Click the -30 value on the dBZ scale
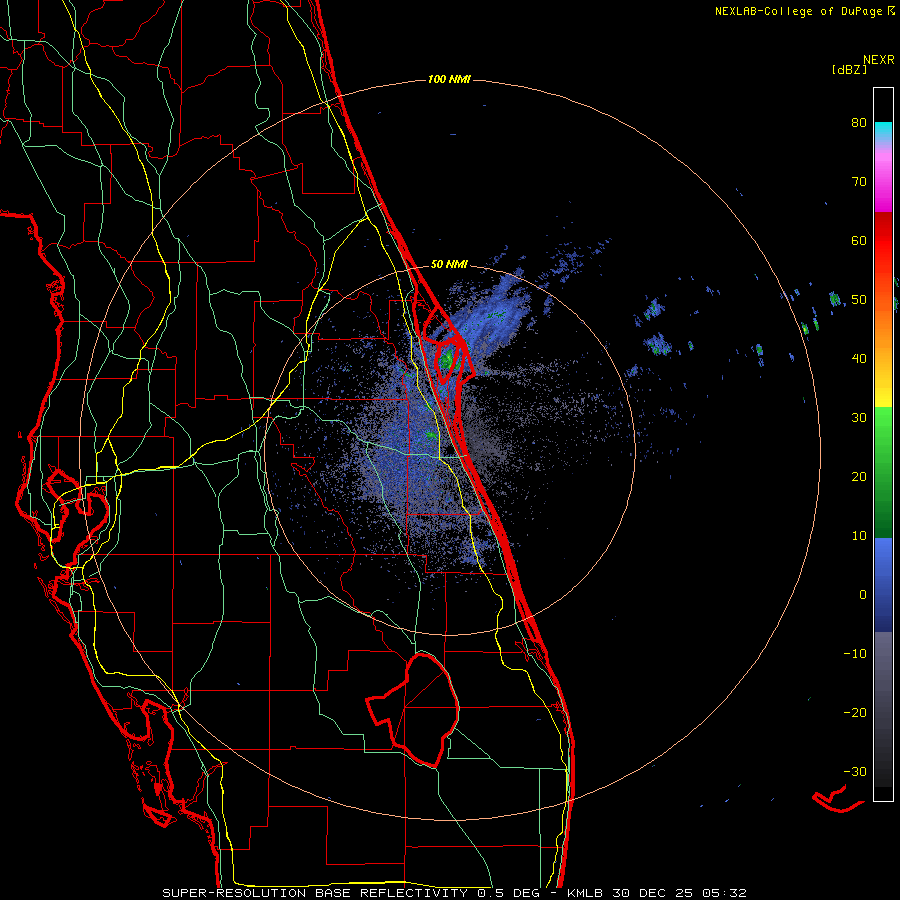The width and height of the screenshot is (900, 900). pyautogui.click(x=855, y=771)
